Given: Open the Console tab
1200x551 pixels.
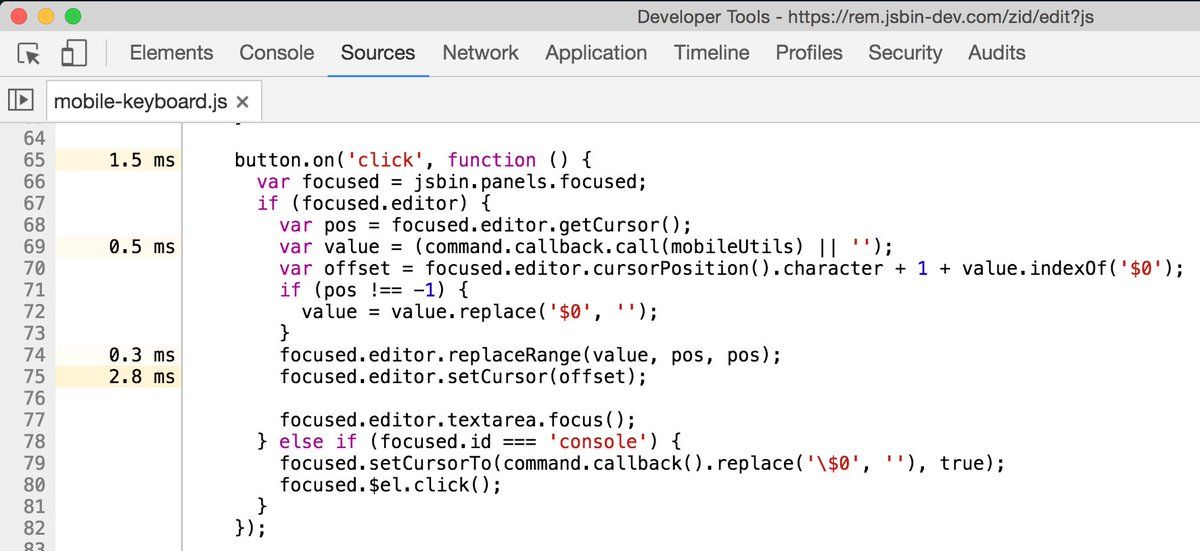Looking at the screenshot, I should (277, 53).
